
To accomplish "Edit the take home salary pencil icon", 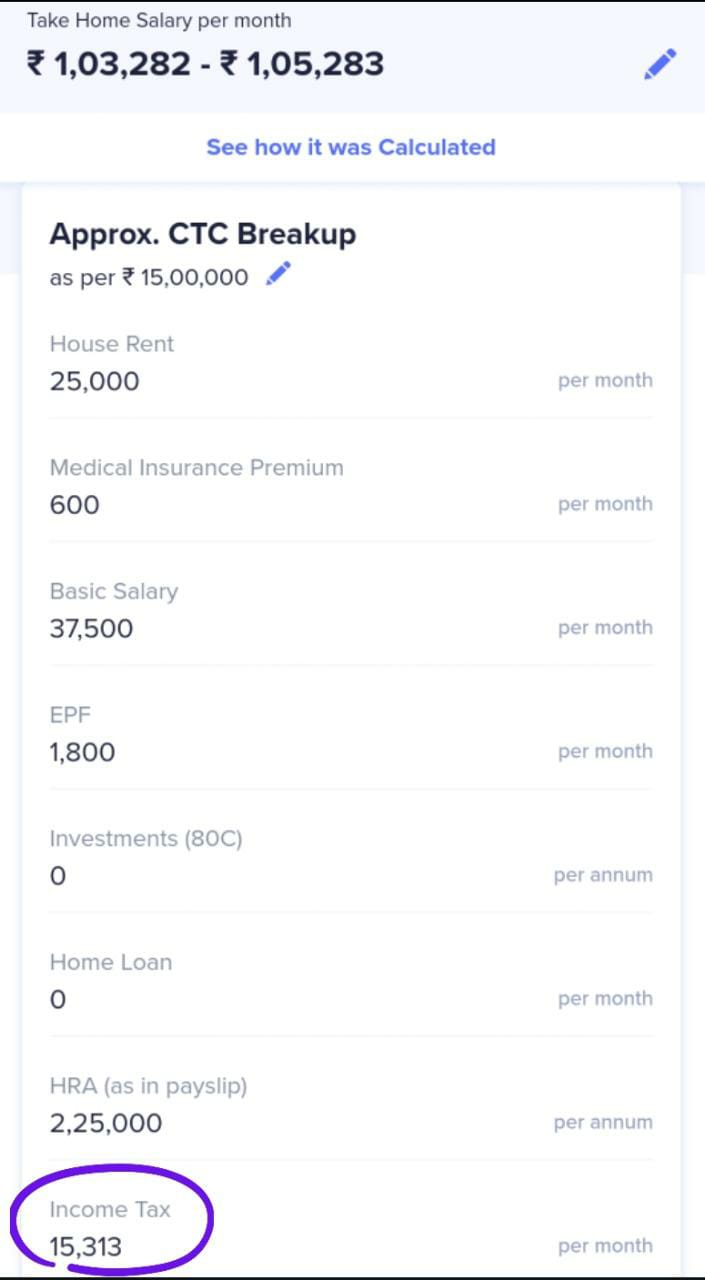I will (x=659, y=65).
